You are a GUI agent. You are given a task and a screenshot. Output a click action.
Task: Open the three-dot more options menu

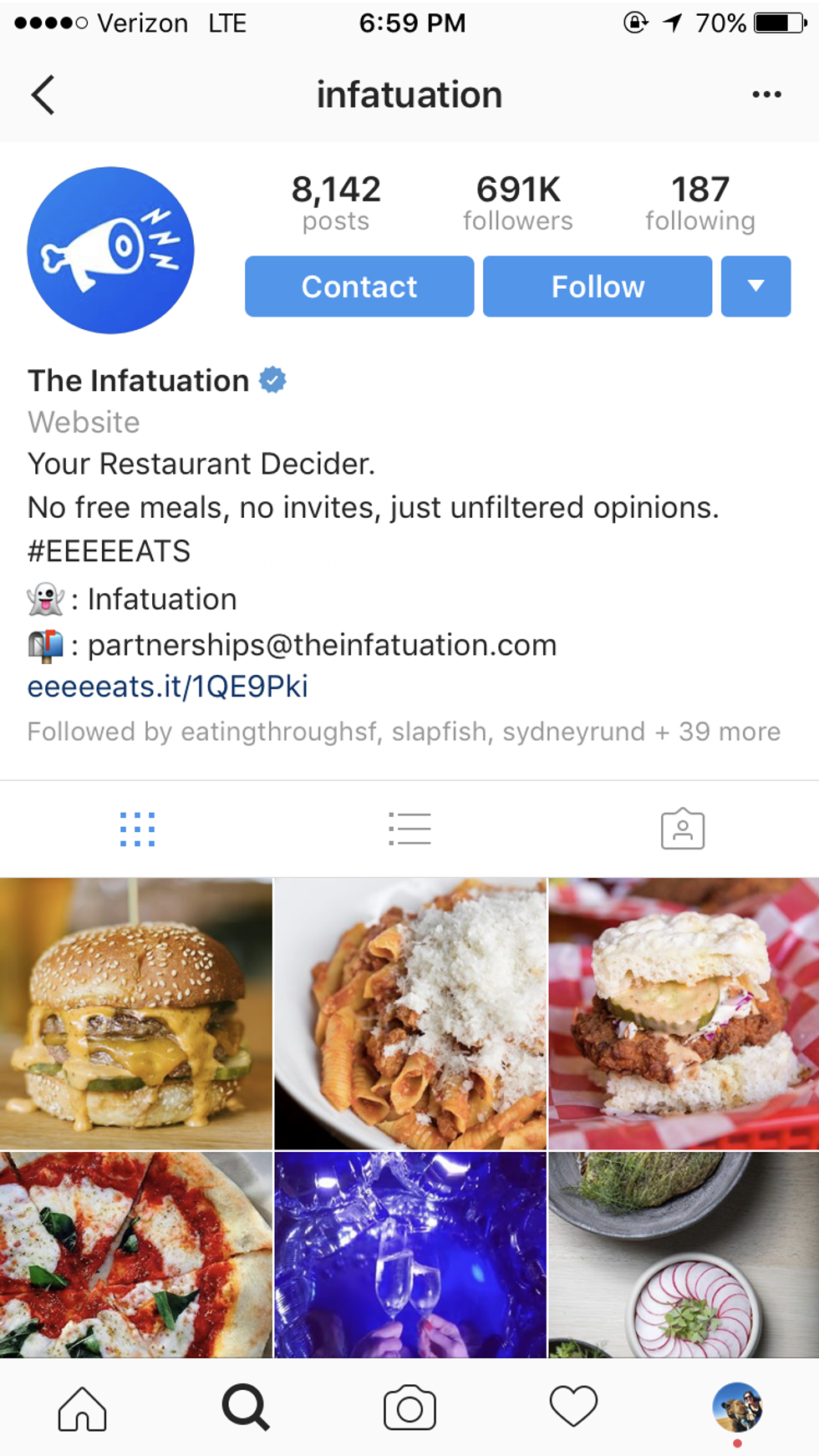(766, 94)
